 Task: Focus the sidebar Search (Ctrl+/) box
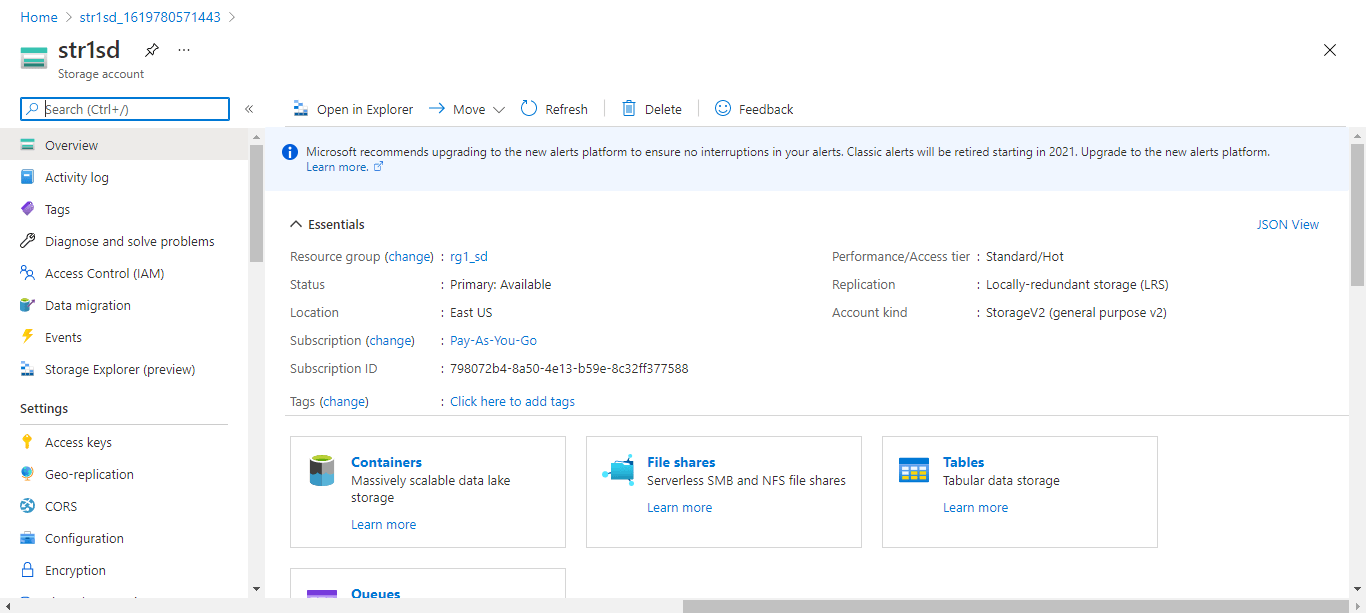125,109
